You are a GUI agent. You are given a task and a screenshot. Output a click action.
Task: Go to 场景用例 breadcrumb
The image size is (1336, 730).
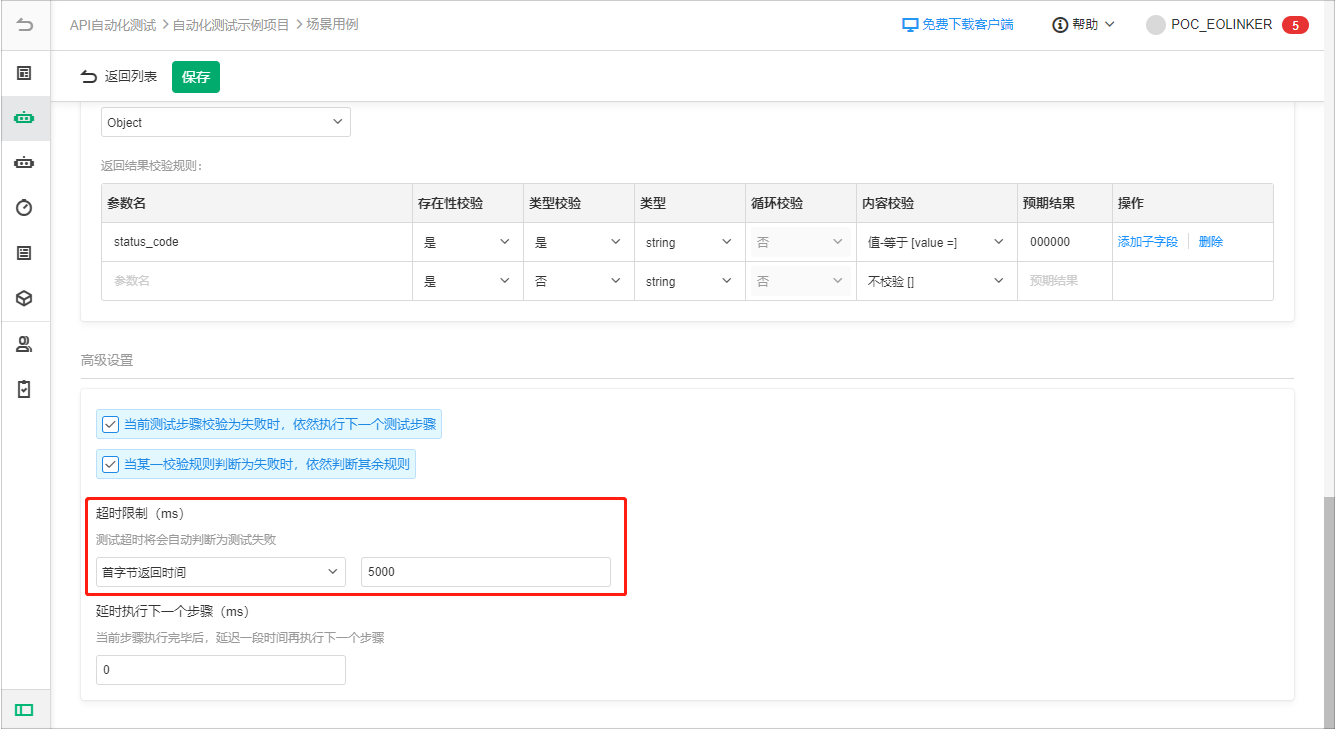[332, 24]
